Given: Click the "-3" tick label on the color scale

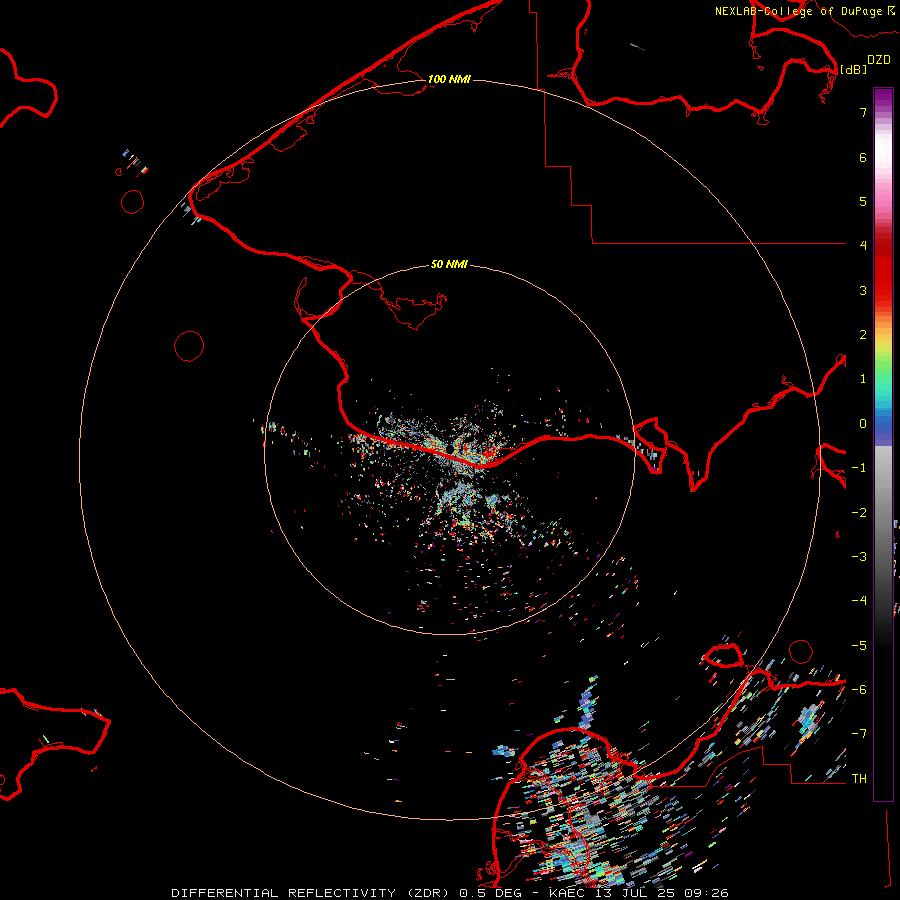Looking at the screenshot, I should 859,557.
